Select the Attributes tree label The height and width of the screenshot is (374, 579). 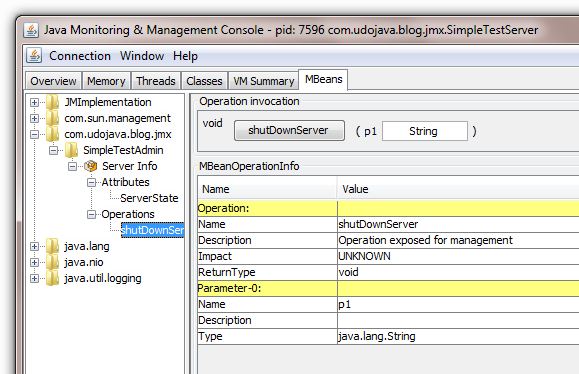click(126, 182)
